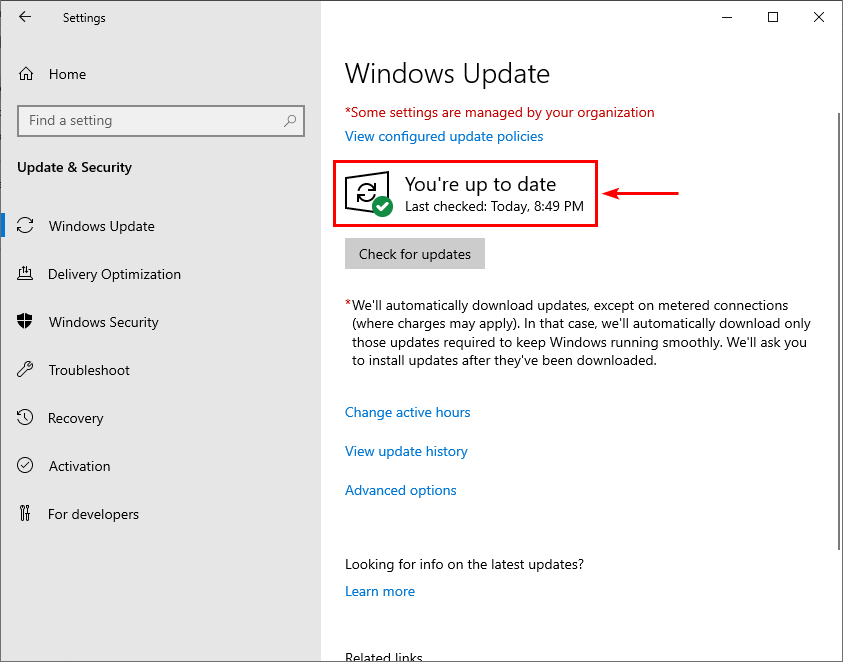Open Delivery Optimization settings
Image resolution: width=843 pixels, height=662 pixels.
pyautogui.click(x=115, y=274)
